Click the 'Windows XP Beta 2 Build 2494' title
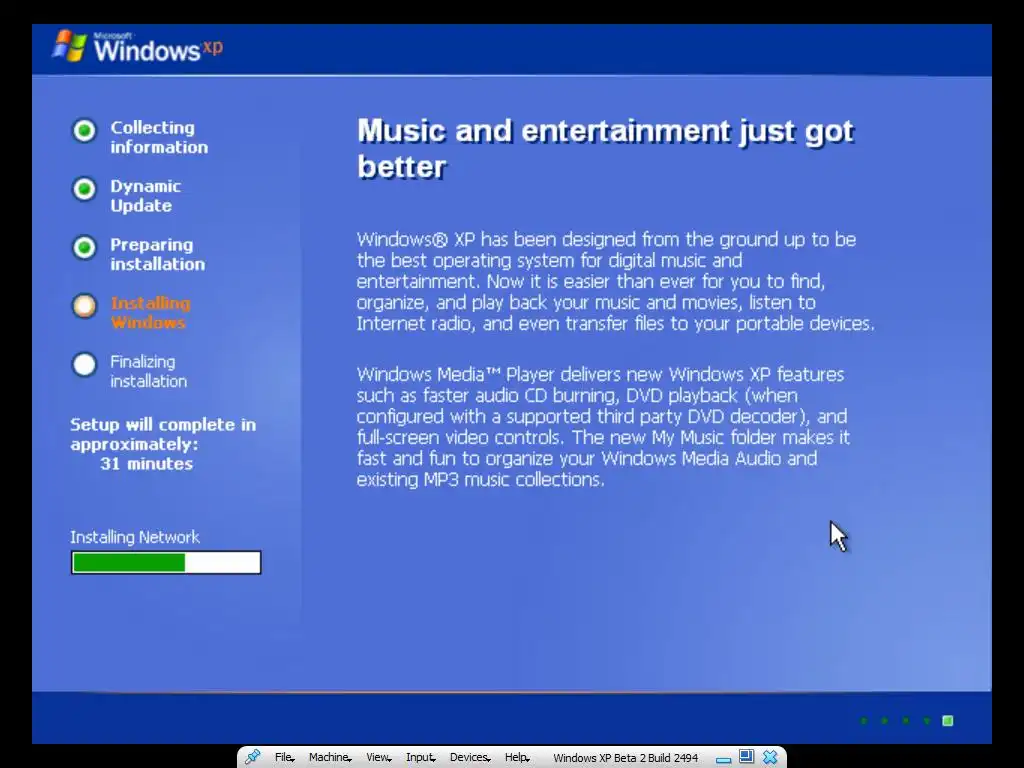 point(626,758)
